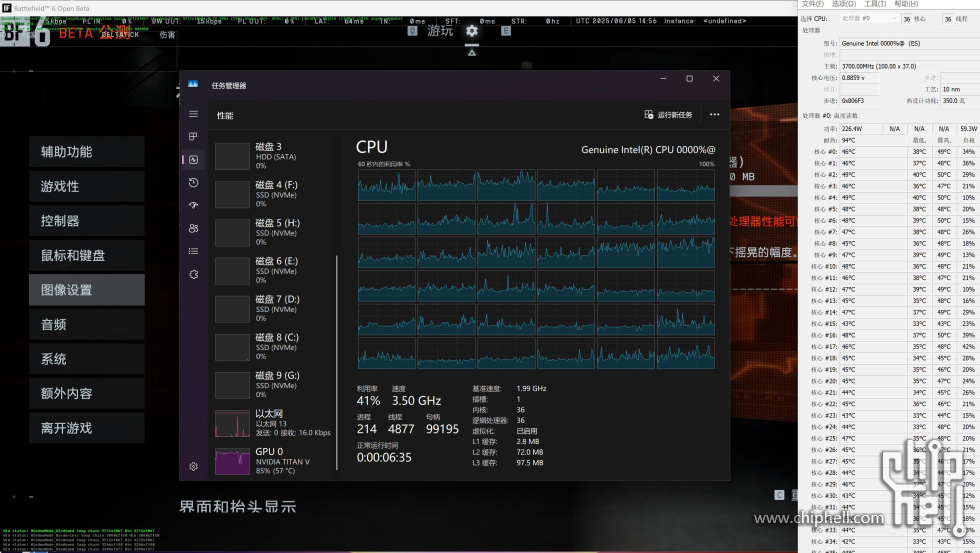Click the game settings gear tab icon
This screenshot has height=553, width=980.
[472, 31]
